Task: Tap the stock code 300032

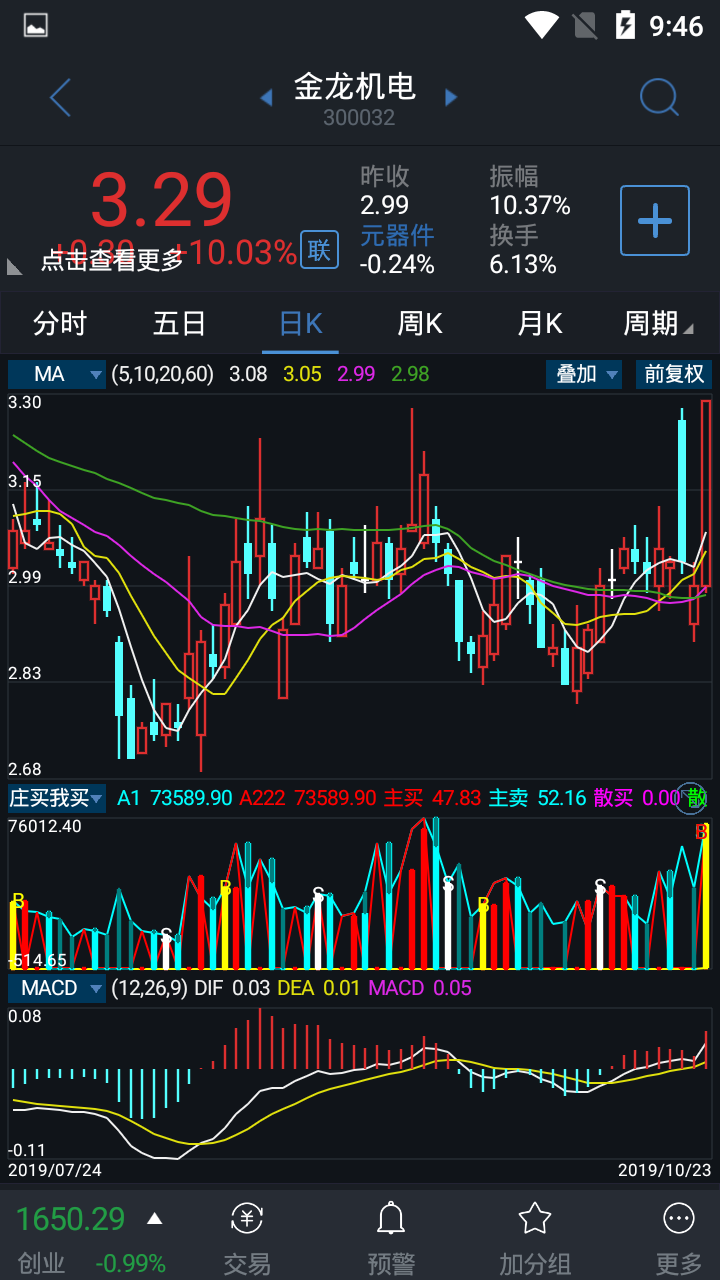Action: tap(359, 118)
